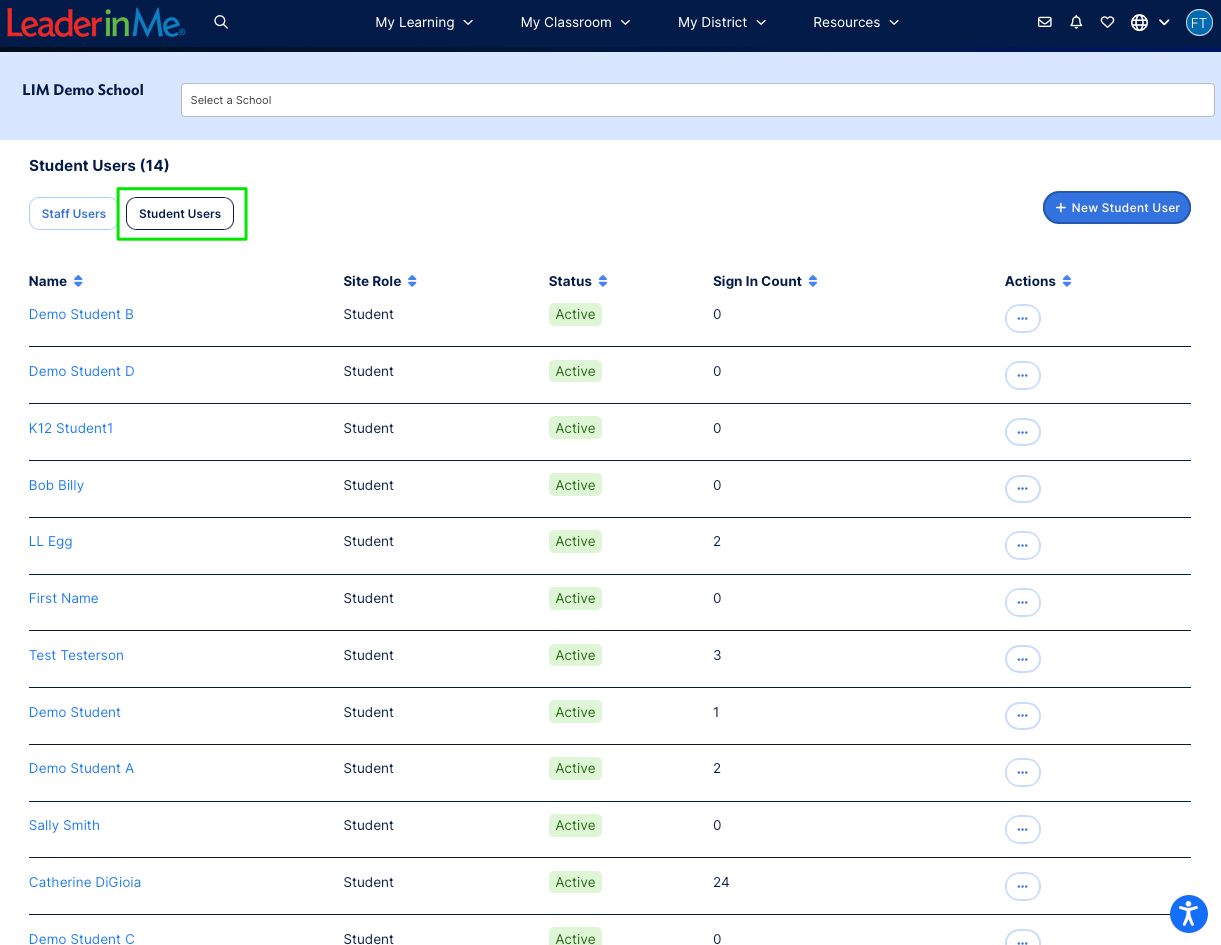Check notifications via the bell icon

pyautogui.click(x=1076, y=21)
